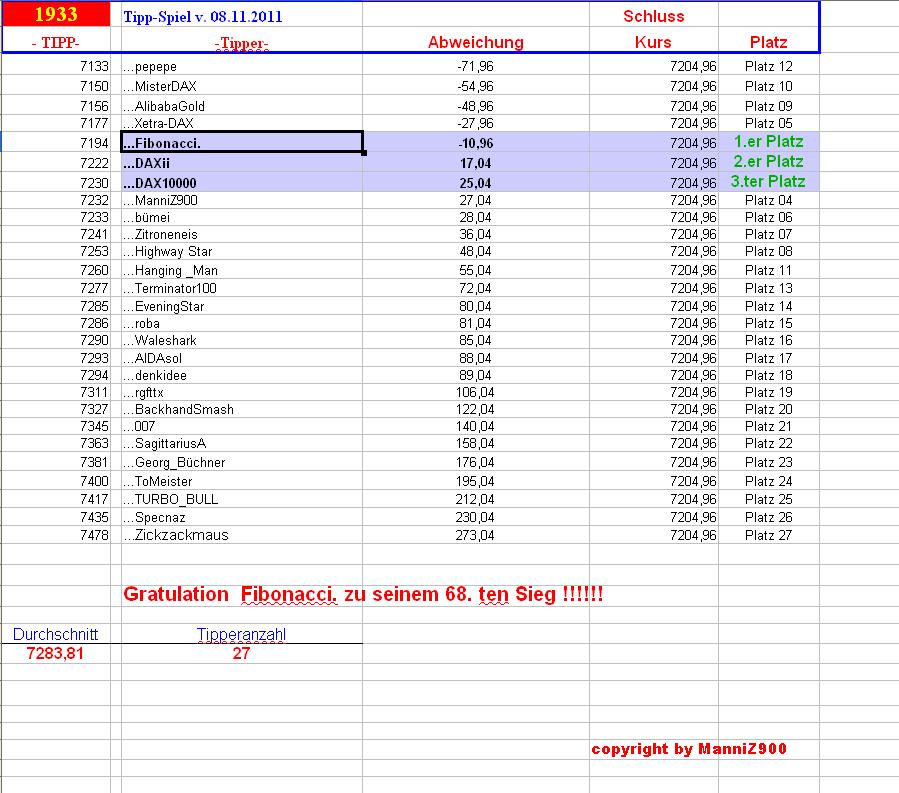
Task: Select the ...roba cell
Action: tap(241, 323)
